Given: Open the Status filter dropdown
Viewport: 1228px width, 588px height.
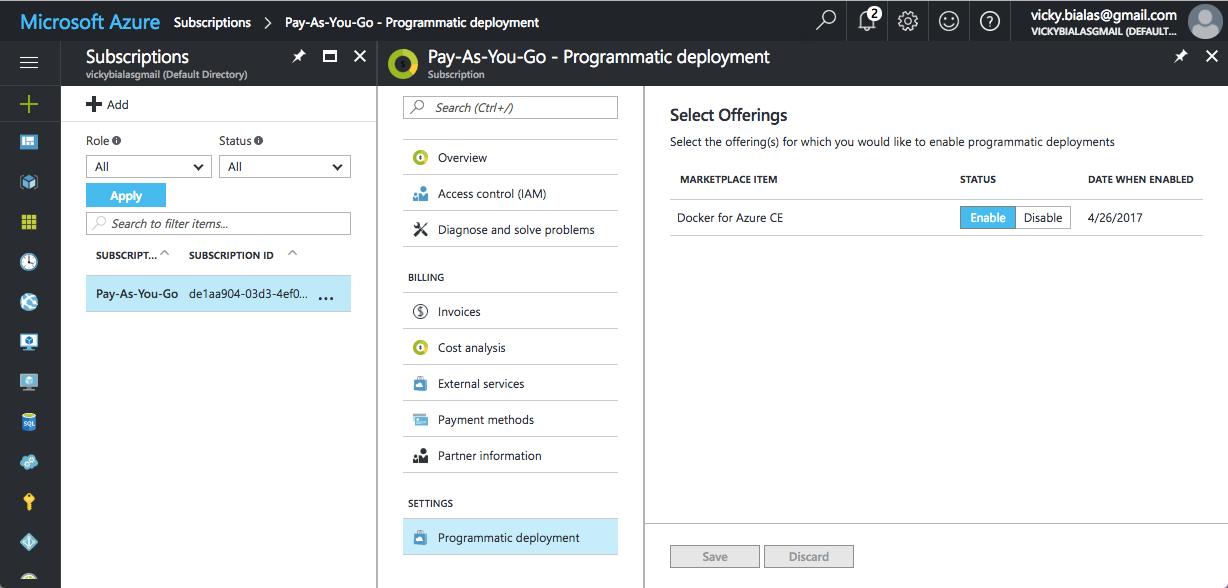Looking at the screenshot, I should click(x=284, y=167).
